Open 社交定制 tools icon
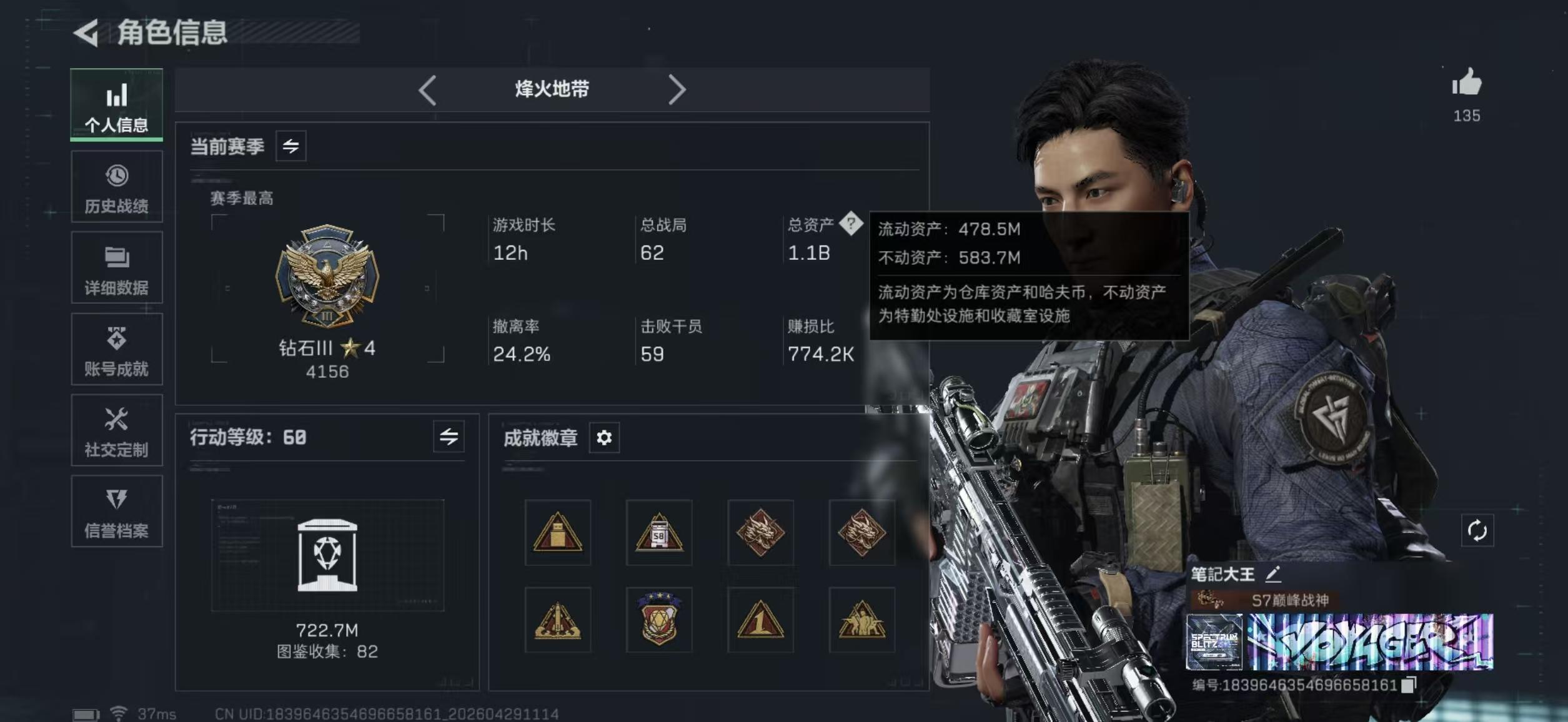 117,430
